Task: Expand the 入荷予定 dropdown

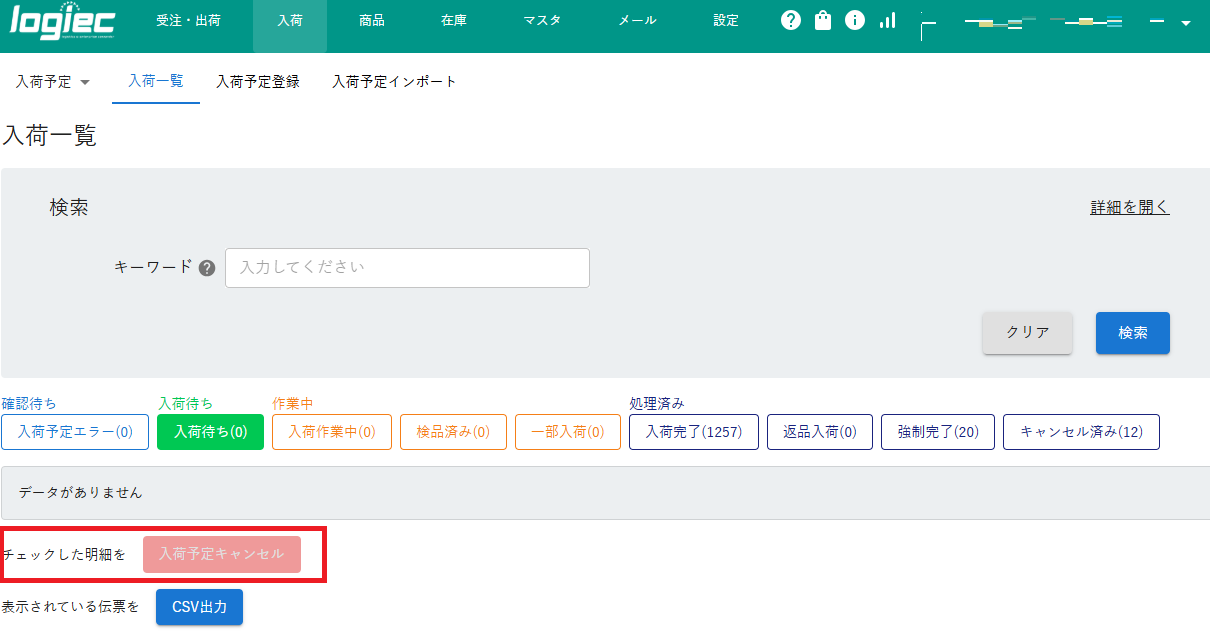Action: pyautogui.click(x=54, y=82)
